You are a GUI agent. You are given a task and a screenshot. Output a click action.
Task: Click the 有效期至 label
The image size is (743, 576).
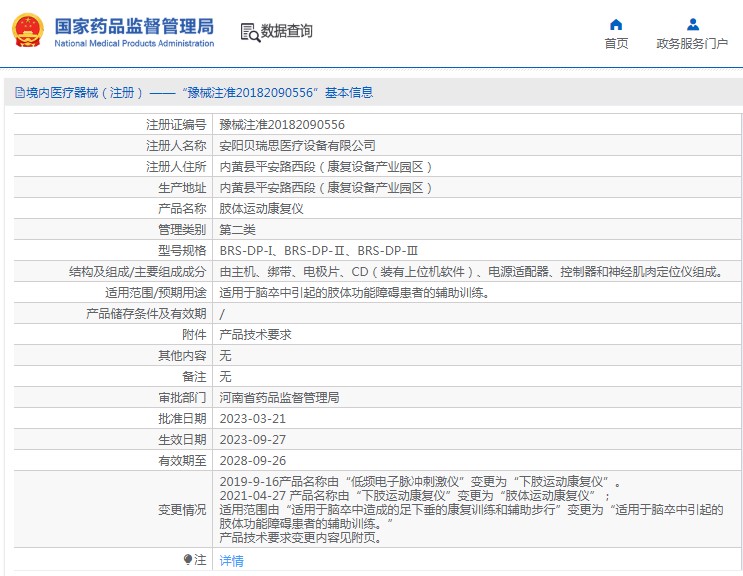[182, 460]
